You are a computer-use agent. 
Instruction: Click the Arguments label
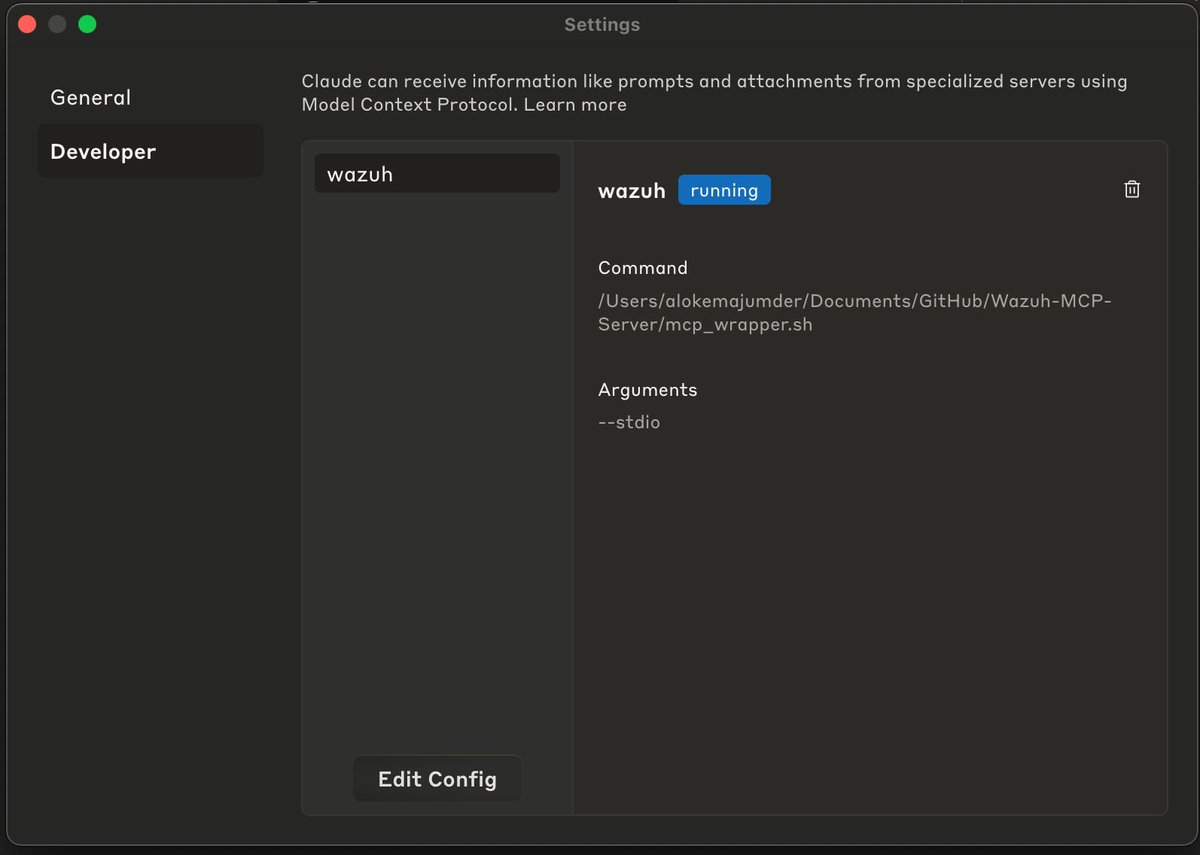tap(648, 390)
